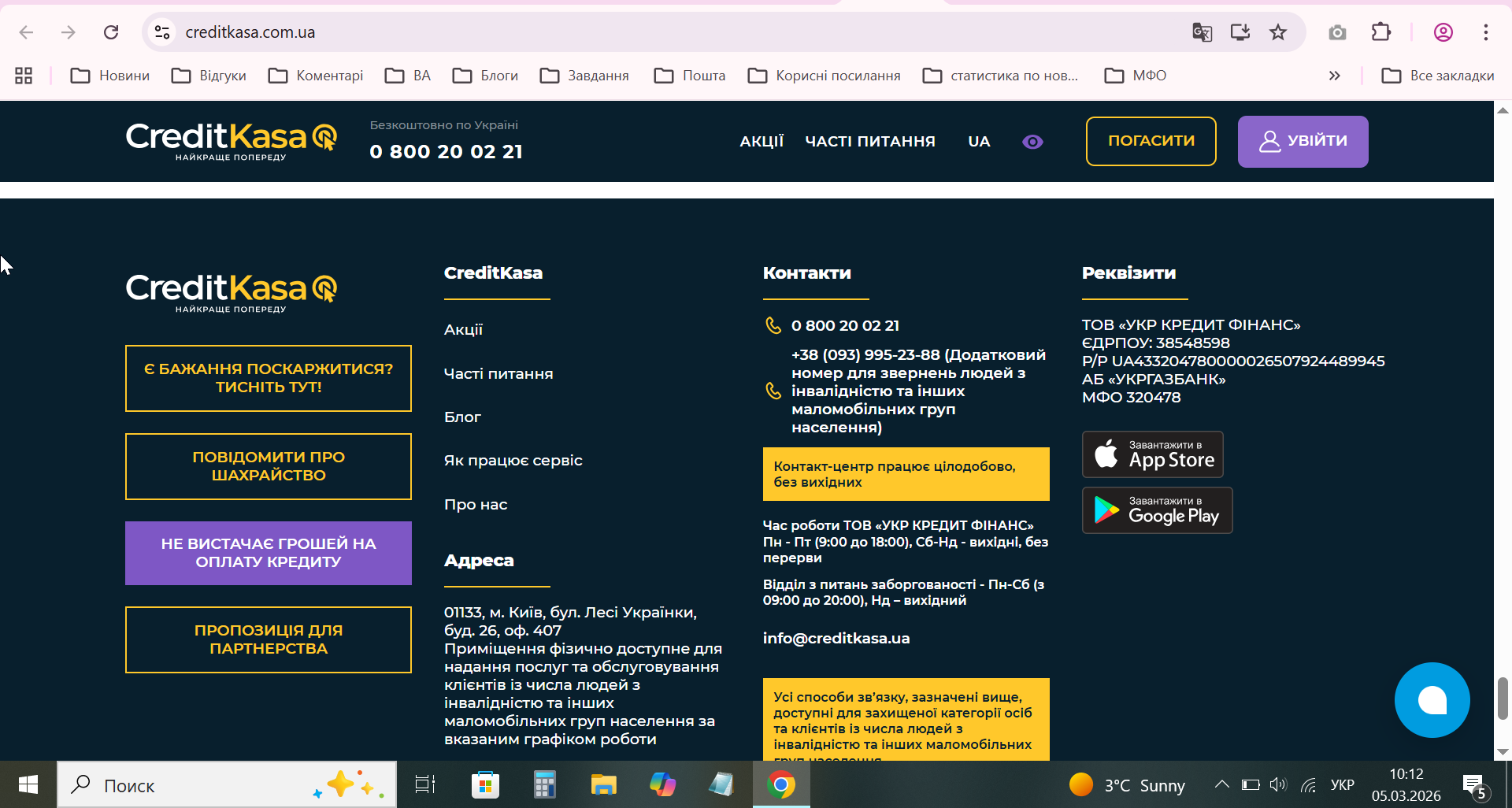This screenshot has height=808, width=1512.
Task: Open ЧАСТІ ПИТАННЯ in header menu
Action: [x=870, y=142]
